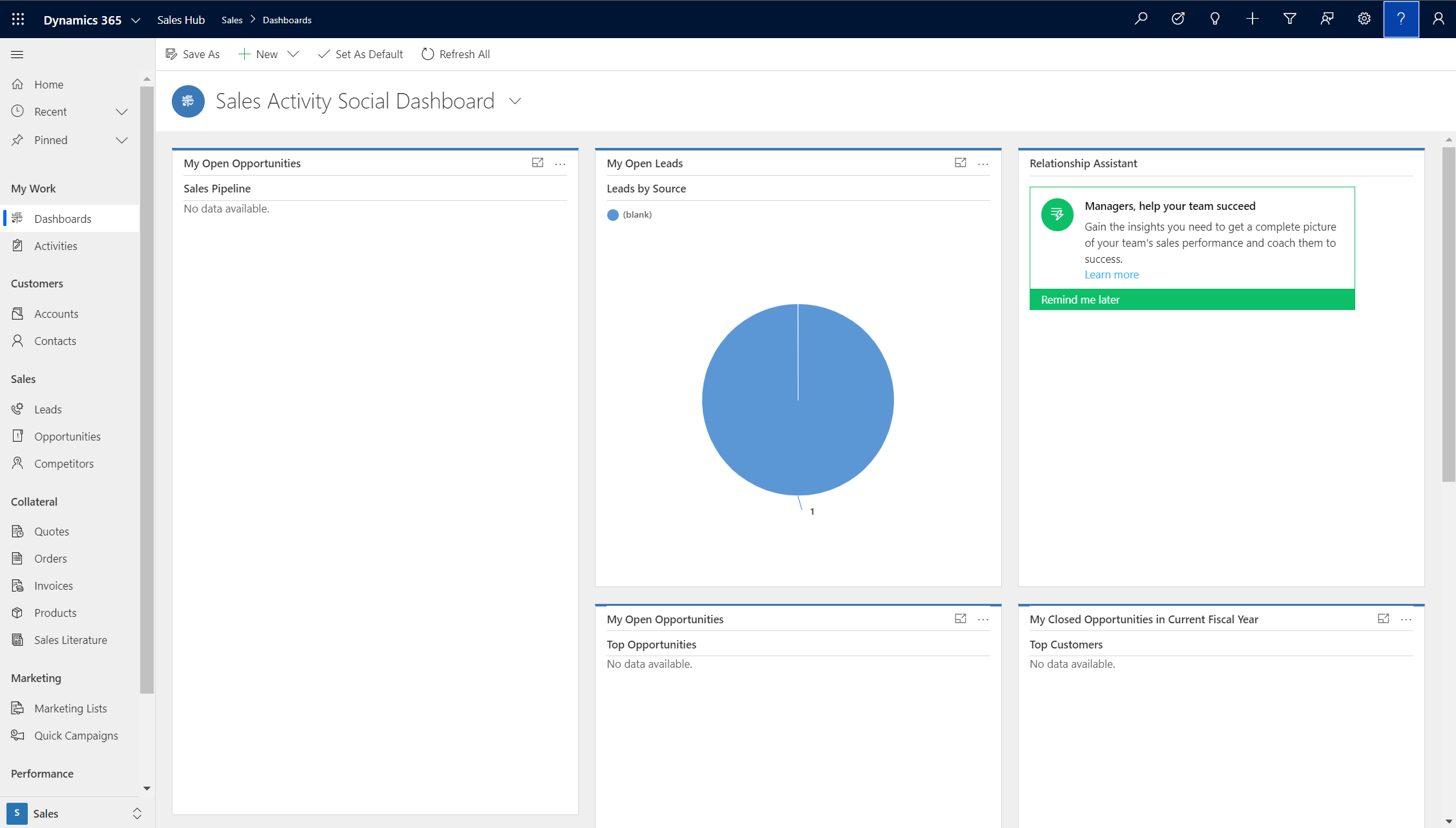Open Quick Campaigns in sidebar

[x=70, y=736]
